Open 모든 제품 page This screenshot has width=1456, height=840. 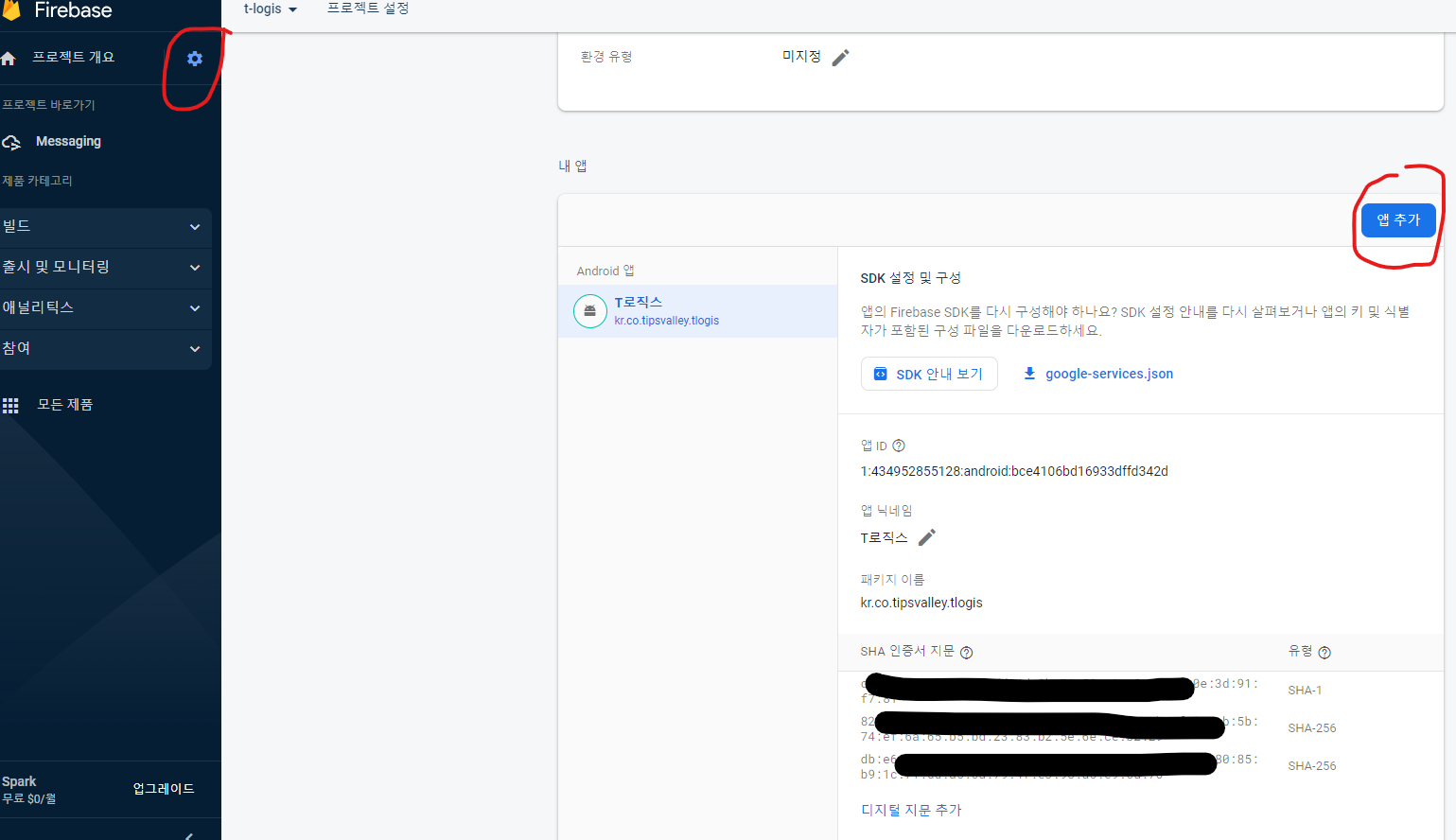(64, 405)
